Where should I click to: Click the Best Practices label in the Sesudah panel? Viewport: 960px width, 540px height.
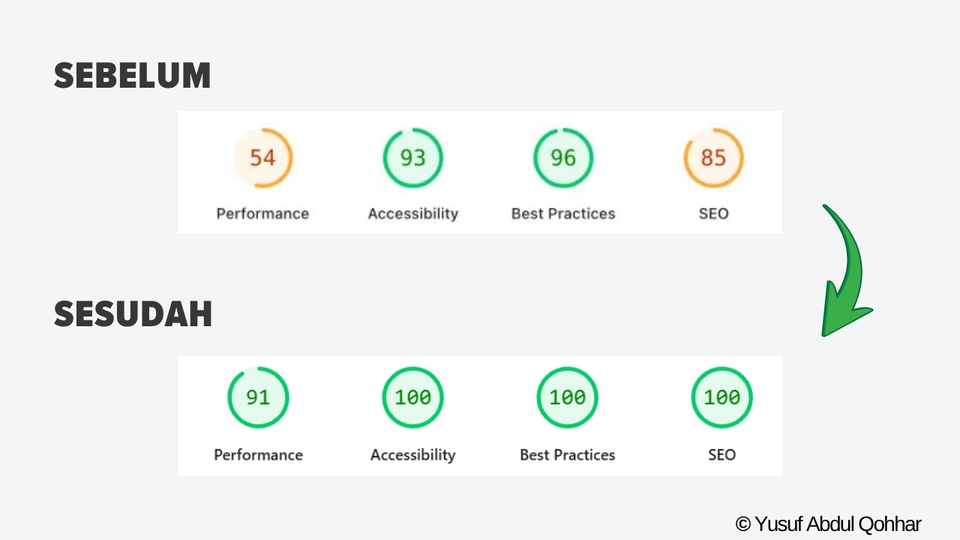[567, 454]
